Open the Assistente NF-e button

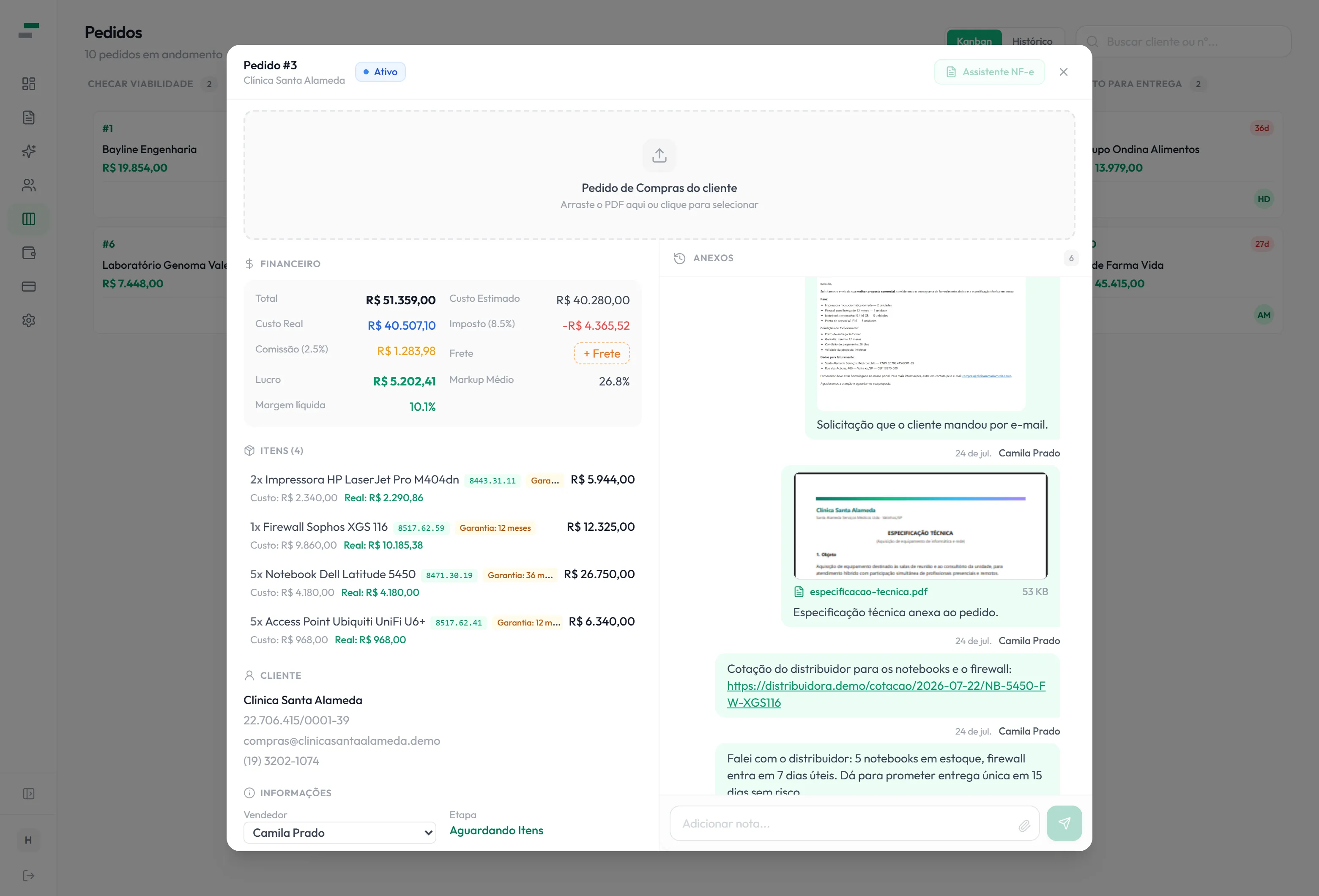click(989, 72)
